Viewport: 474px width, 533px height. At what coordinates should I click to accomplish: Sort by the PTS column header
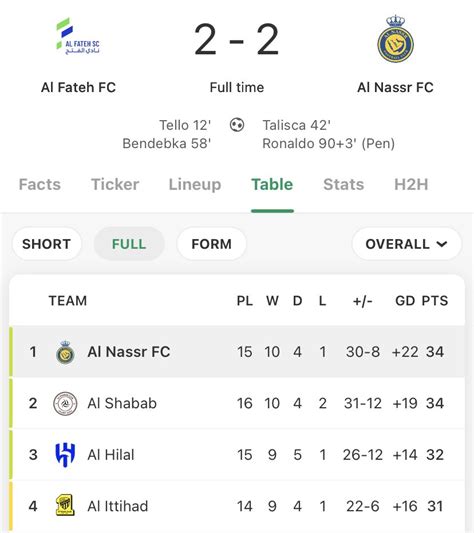point(435,301)
